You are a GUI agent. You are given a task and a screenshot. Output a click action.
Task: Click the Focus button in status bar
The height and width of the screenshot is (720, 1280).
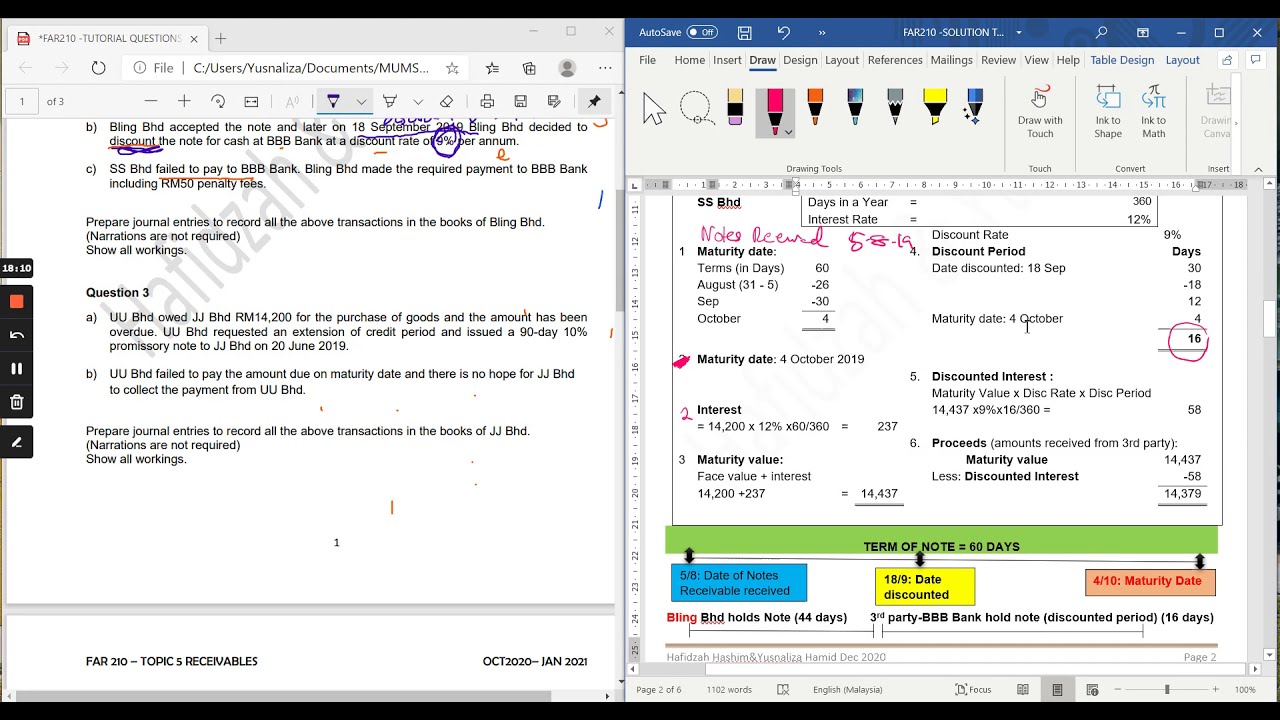[x=973, y=690]
